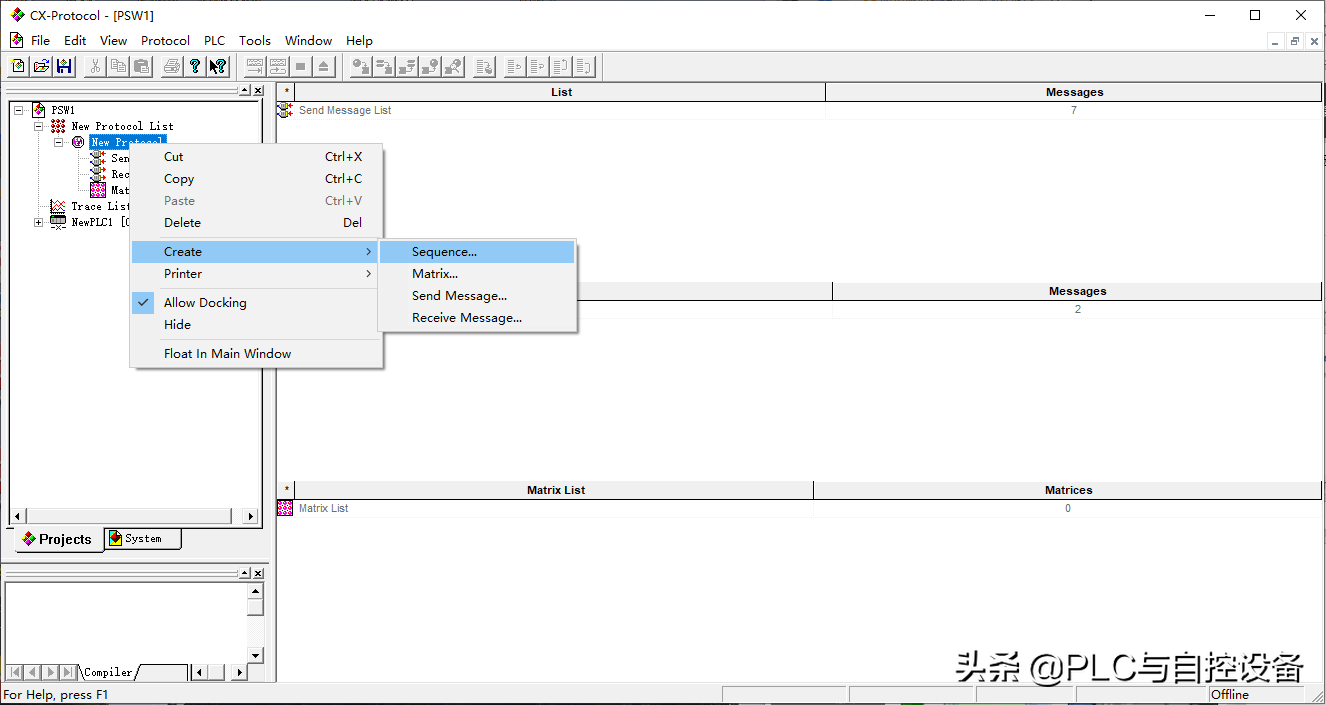
Task: Open the View menu
Action: (113, 41)
